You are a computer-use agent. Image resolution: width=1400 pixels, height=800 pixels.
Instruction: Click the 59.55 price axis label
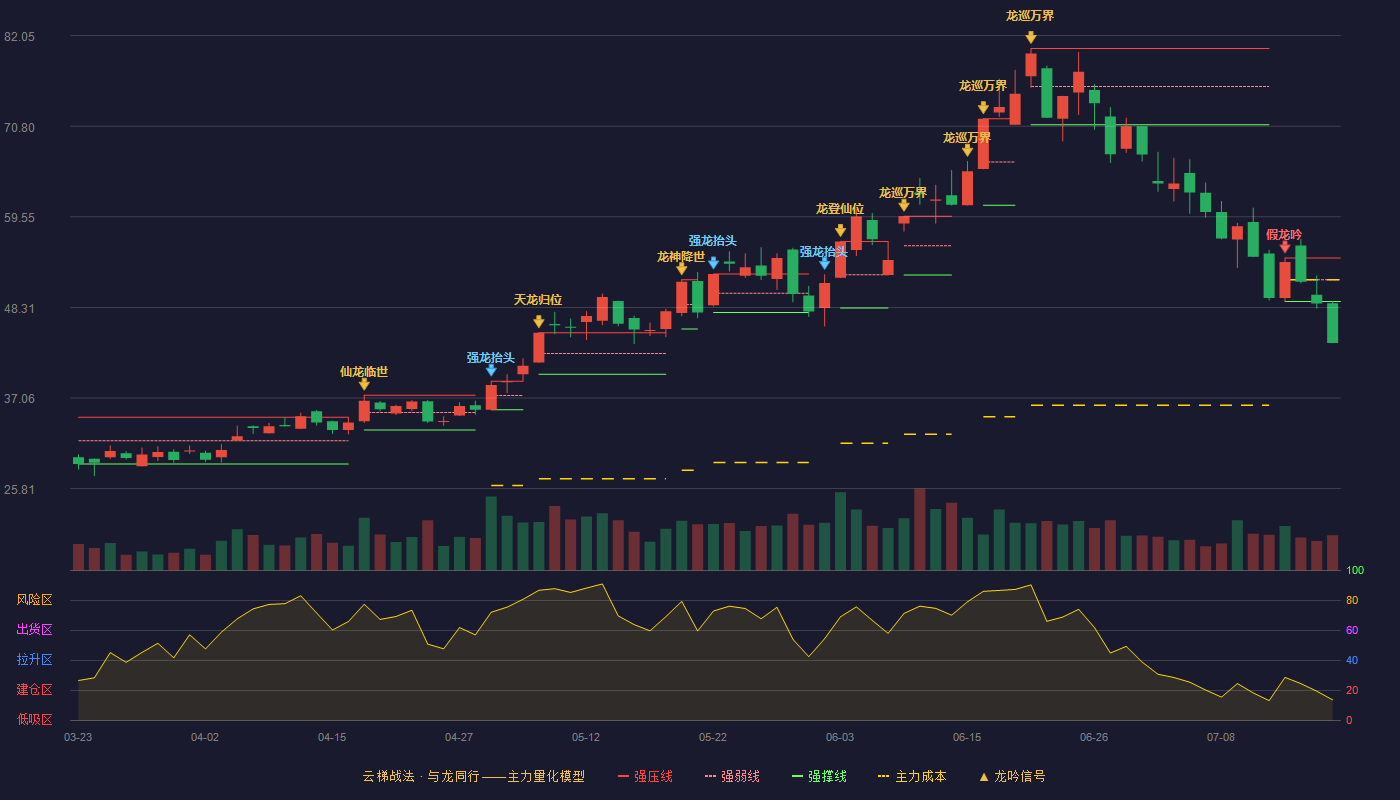click(20, 217)
